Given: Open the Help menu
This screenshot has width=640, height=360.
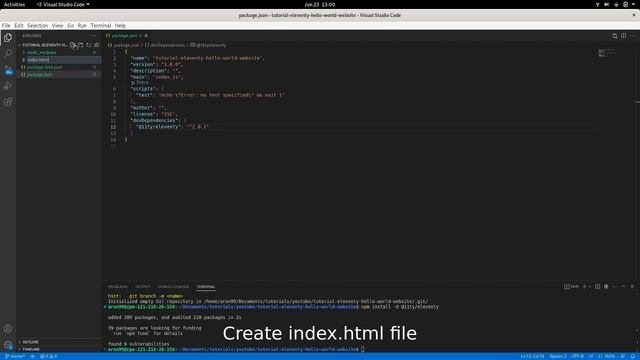Looking at the screenshot, I should 120,25.
